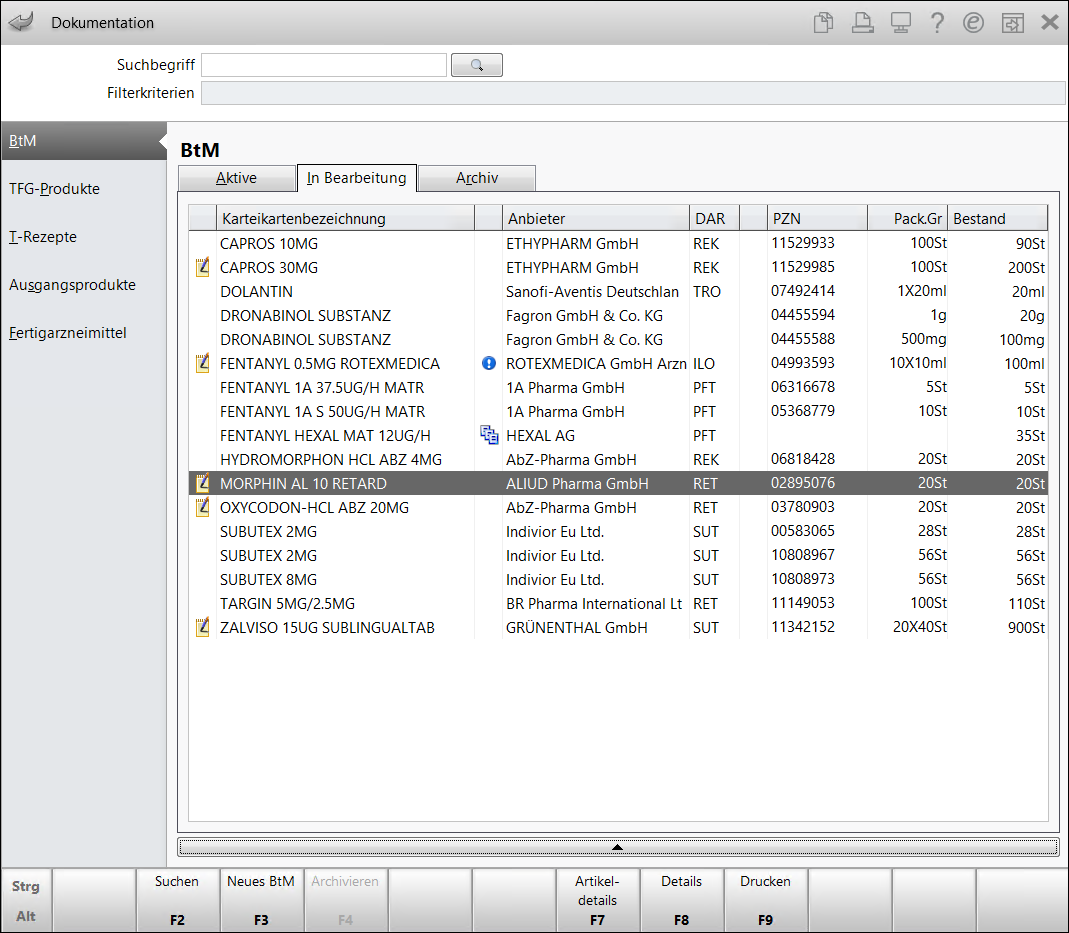
Task: Select DRONABINOL SUBSTANZ row with PZN 04455588
Action: pyautogui.click(x=618, y=339)
